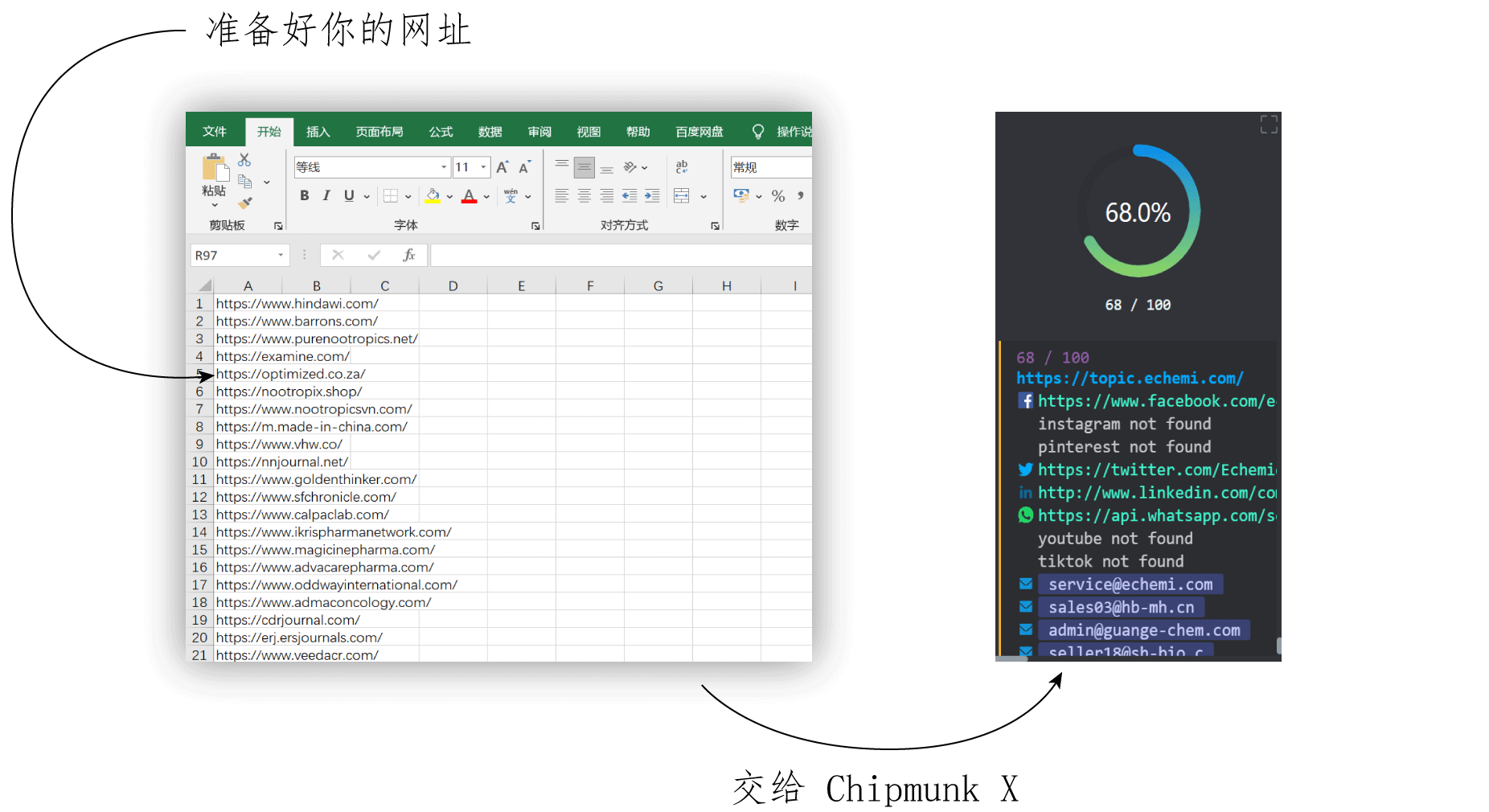Open the topic.echemi.com link

1130,378
